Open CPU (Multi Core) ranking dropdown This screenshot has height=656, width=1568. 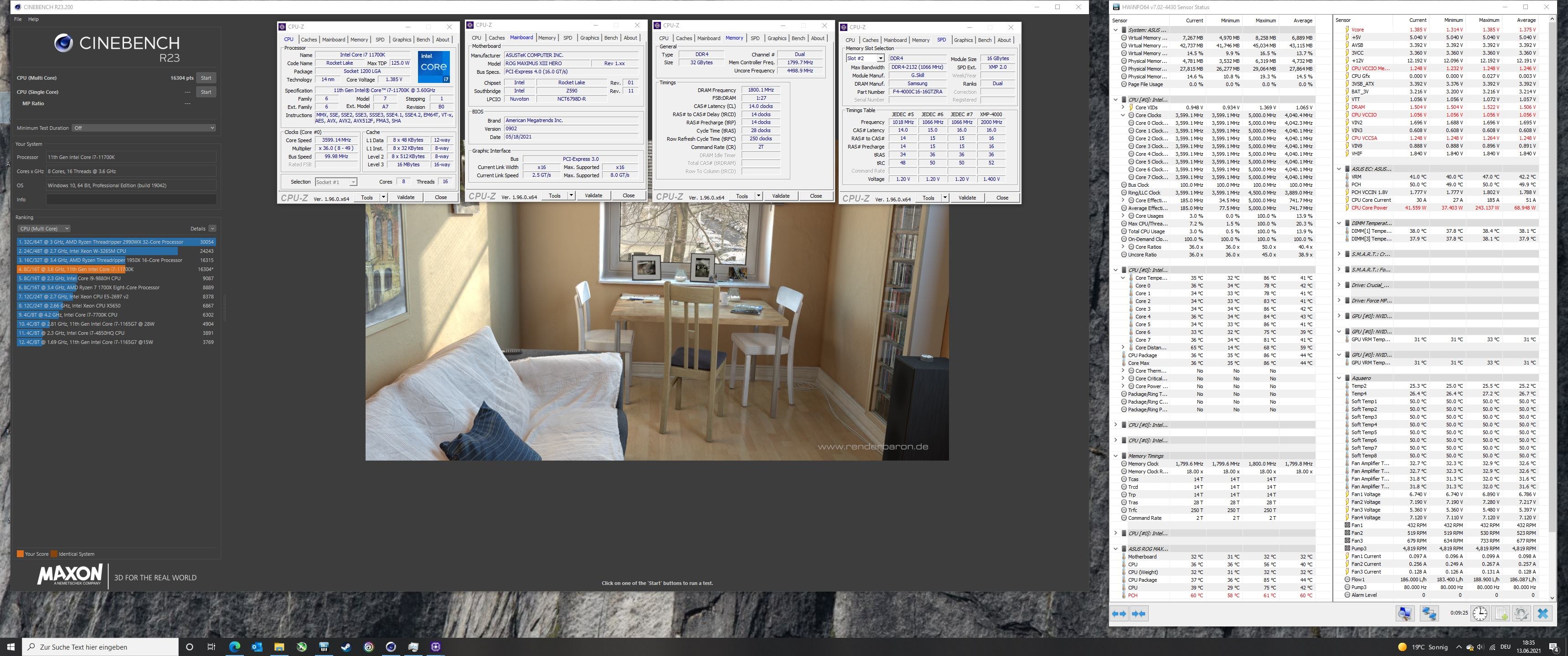pos(43,228)
